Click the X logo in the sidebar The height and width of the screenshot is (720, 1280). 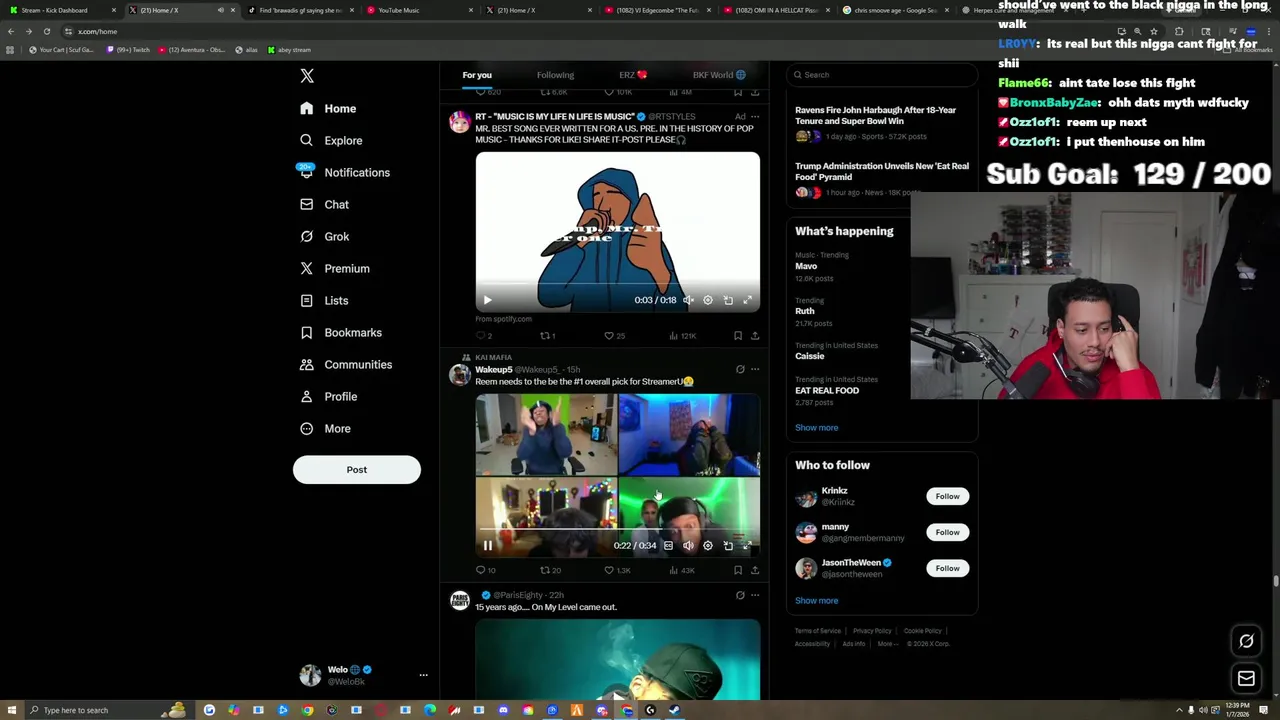coord(307,76)
